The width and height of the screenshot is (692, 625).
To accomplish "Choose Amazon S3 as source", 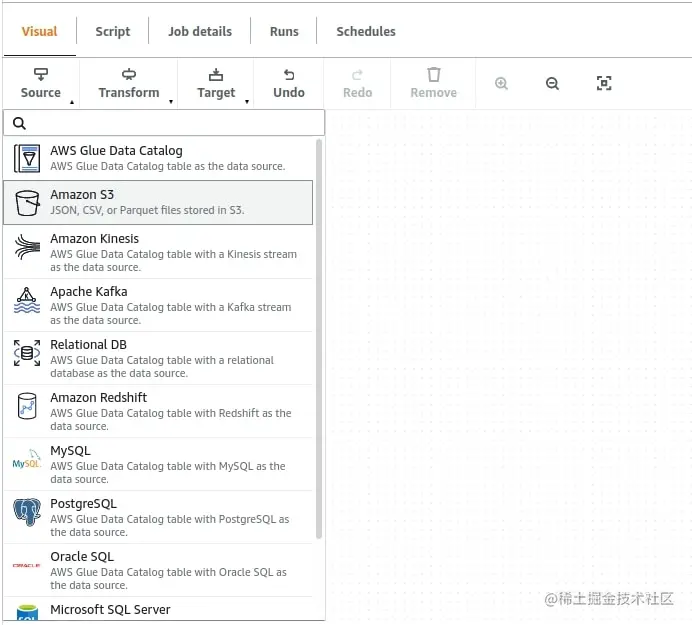I will tap(158, 203).
